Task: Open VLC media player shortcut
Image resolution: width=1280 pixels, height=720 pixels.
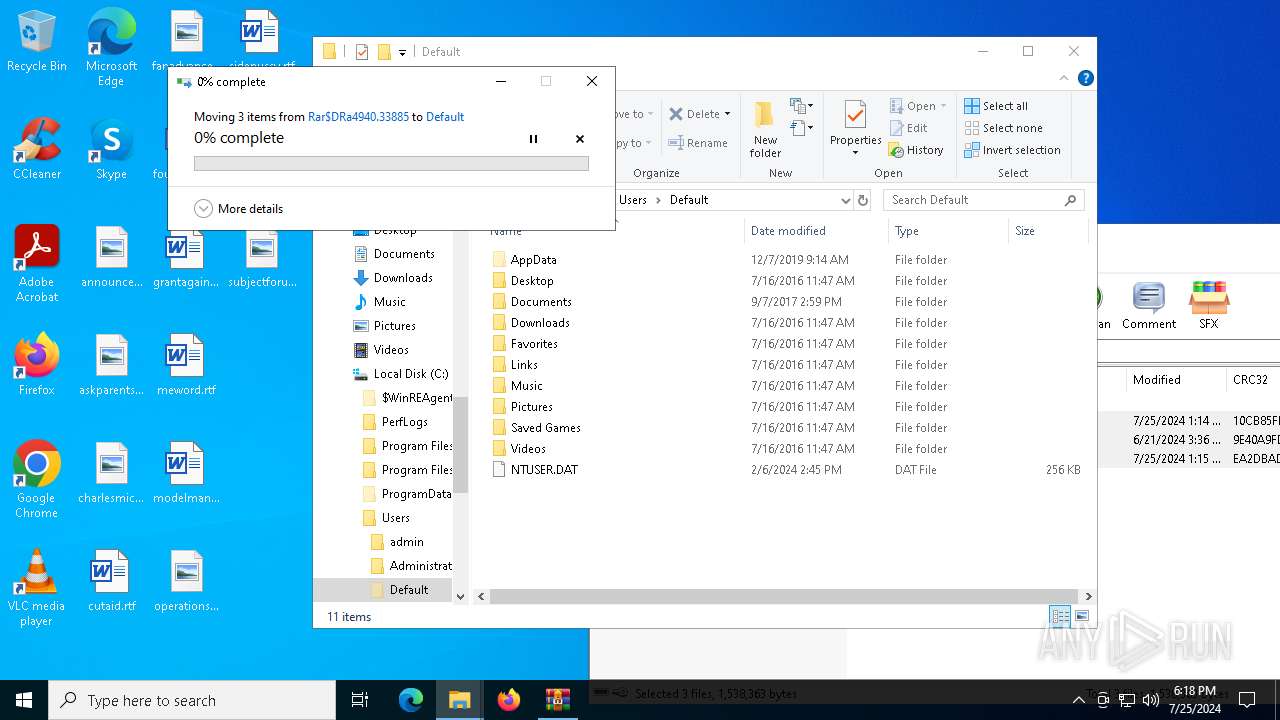Action: click(37, 588)
